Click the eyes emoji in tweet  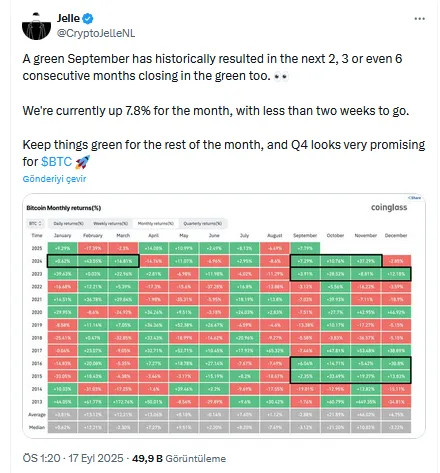pos(281,77)
